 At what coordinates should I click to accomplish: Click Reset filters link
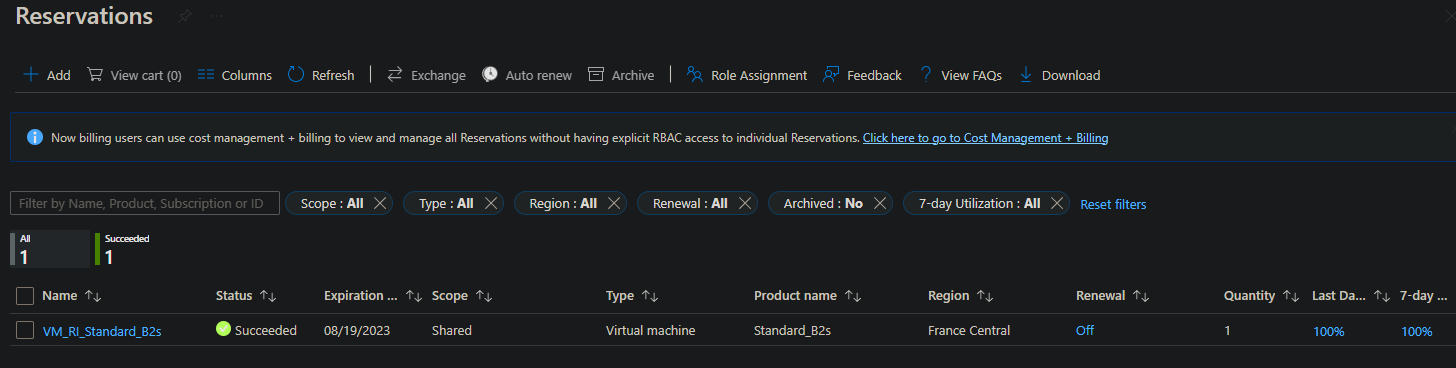[x=1113, y=204]
